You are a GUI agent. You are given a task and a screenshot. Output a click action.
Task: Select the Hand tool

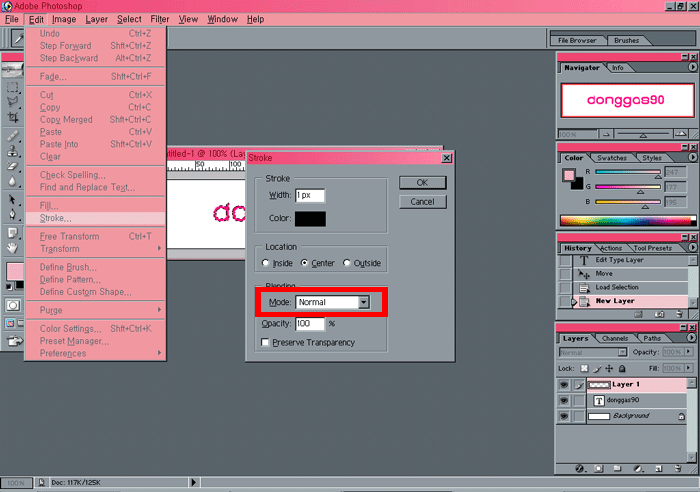[x=12, y=248]
